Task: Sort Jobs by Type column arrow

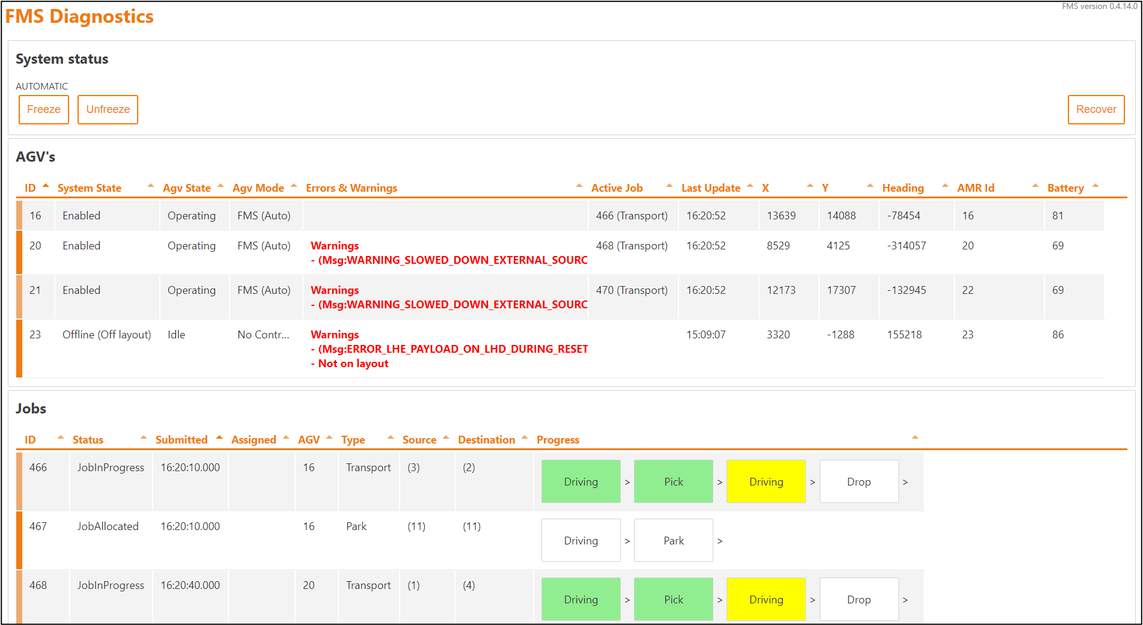Action: (x=390, y=440)
